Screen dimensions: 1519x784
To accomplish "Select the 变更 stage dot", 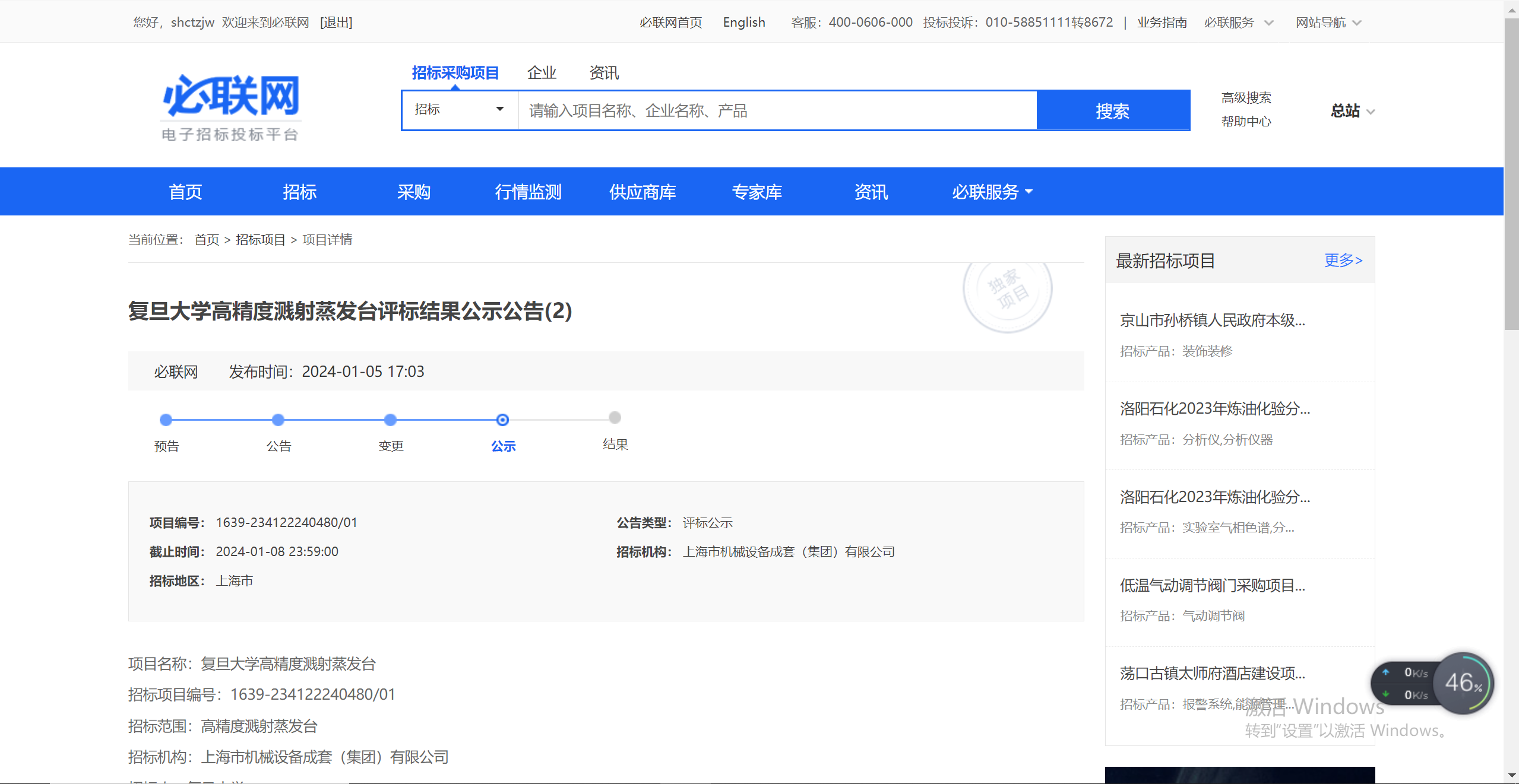I will tap(390, 420).
